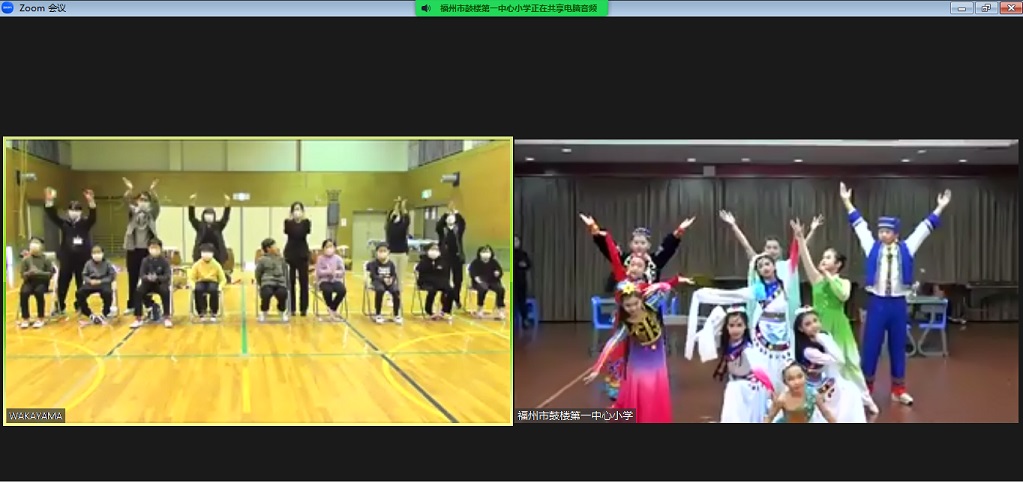Minimize the Zoom meeting window
This screenshot has height=483, width=1023.
961,8
